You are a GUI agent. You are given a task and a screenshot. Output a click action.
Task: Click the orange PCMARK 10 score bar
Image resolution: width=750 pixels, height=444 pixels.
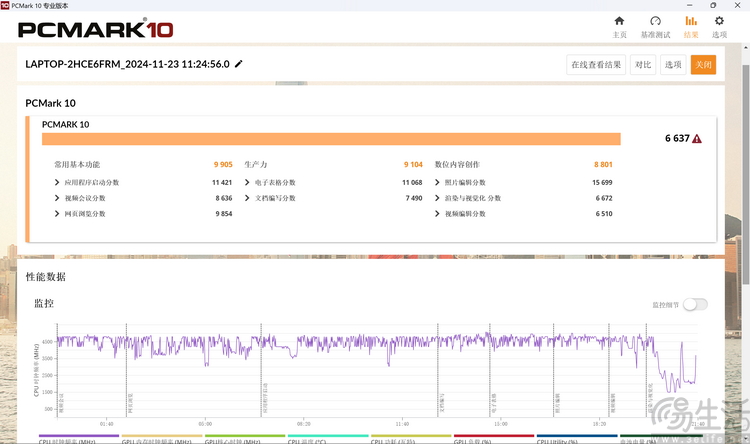(x=331, y=139)
